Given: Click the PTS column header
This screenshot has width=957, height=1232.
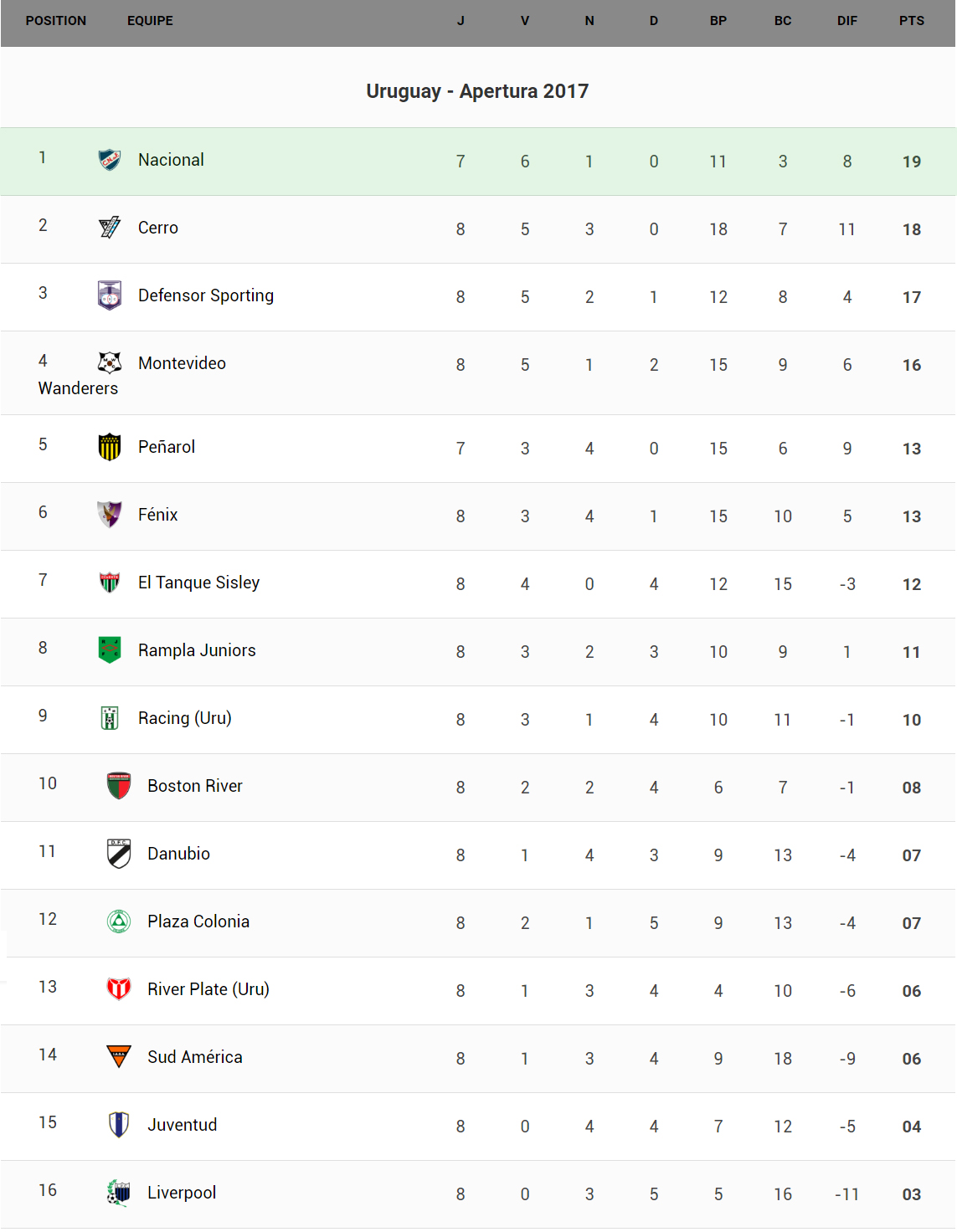Looking at the screenshot, I should tap(911, 21).
